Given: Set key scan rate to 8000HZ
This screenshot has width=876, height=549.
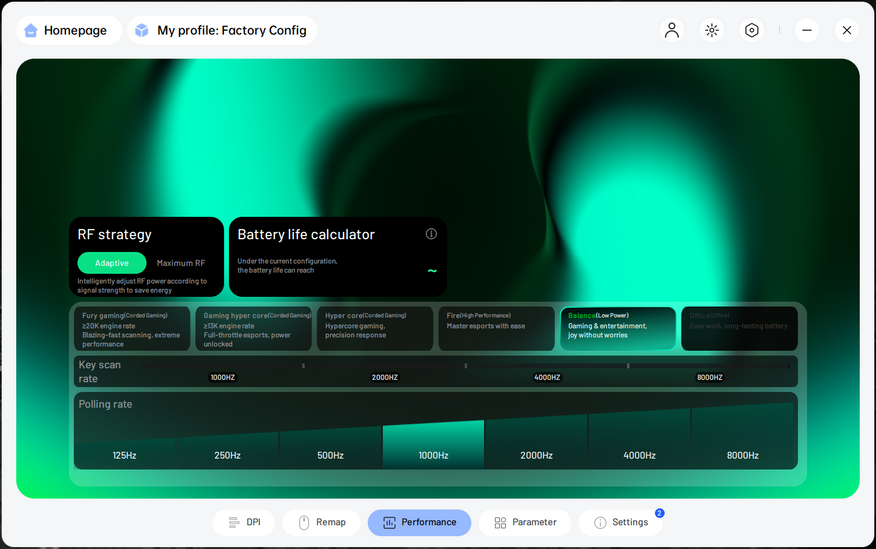Looking at the screenshot, I should coord(710,378).
